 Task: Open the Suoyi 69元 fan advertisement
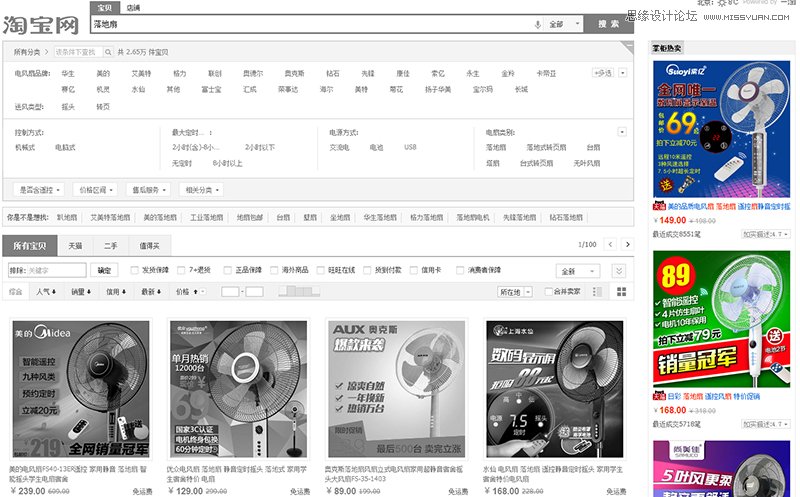721,129
